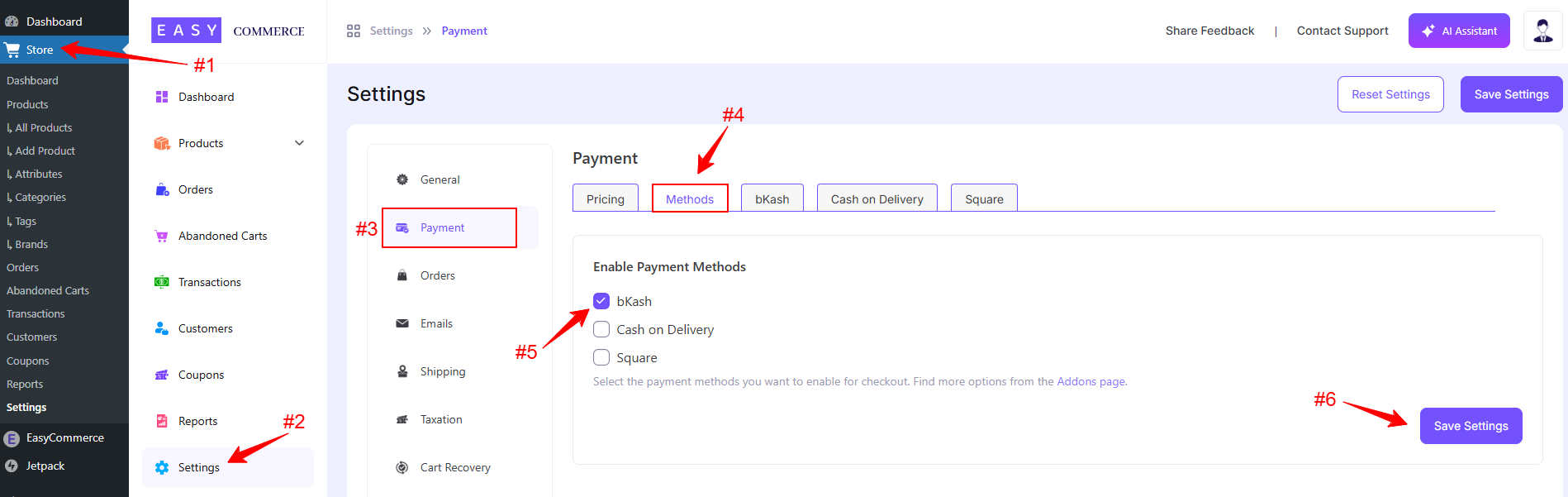
Task: Open Customers in WordPress menu
Action: [32, 337]
